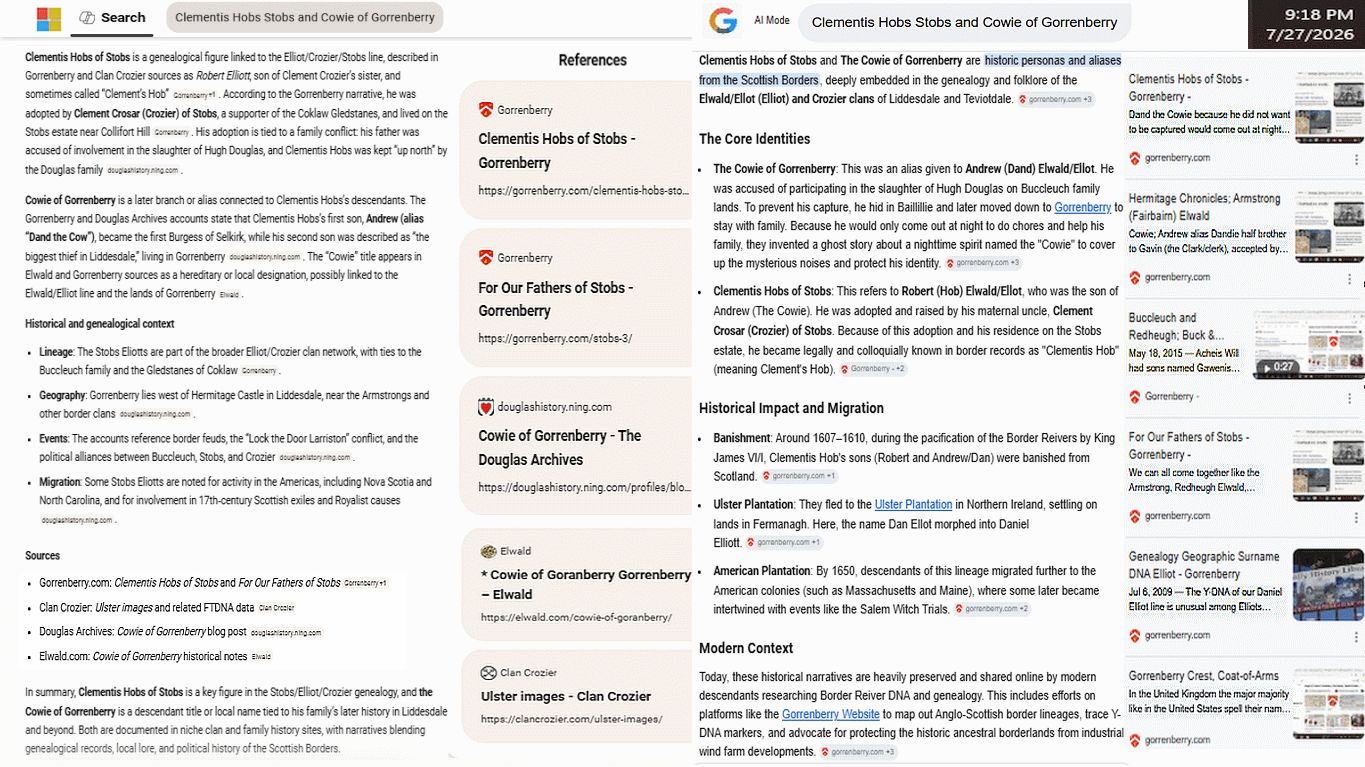Click the gorrenberry.com favicon under the Genealogy Geographic Surname result
Viewport: 1365px width, 767px height.
tap(1135, 635)
